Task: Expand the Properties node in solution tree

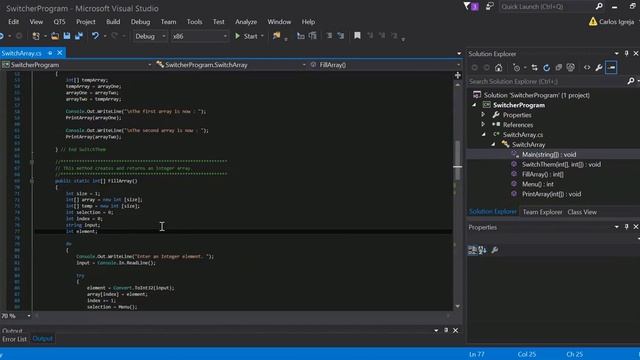Action: pyautogui.click(x=483, y=115)
